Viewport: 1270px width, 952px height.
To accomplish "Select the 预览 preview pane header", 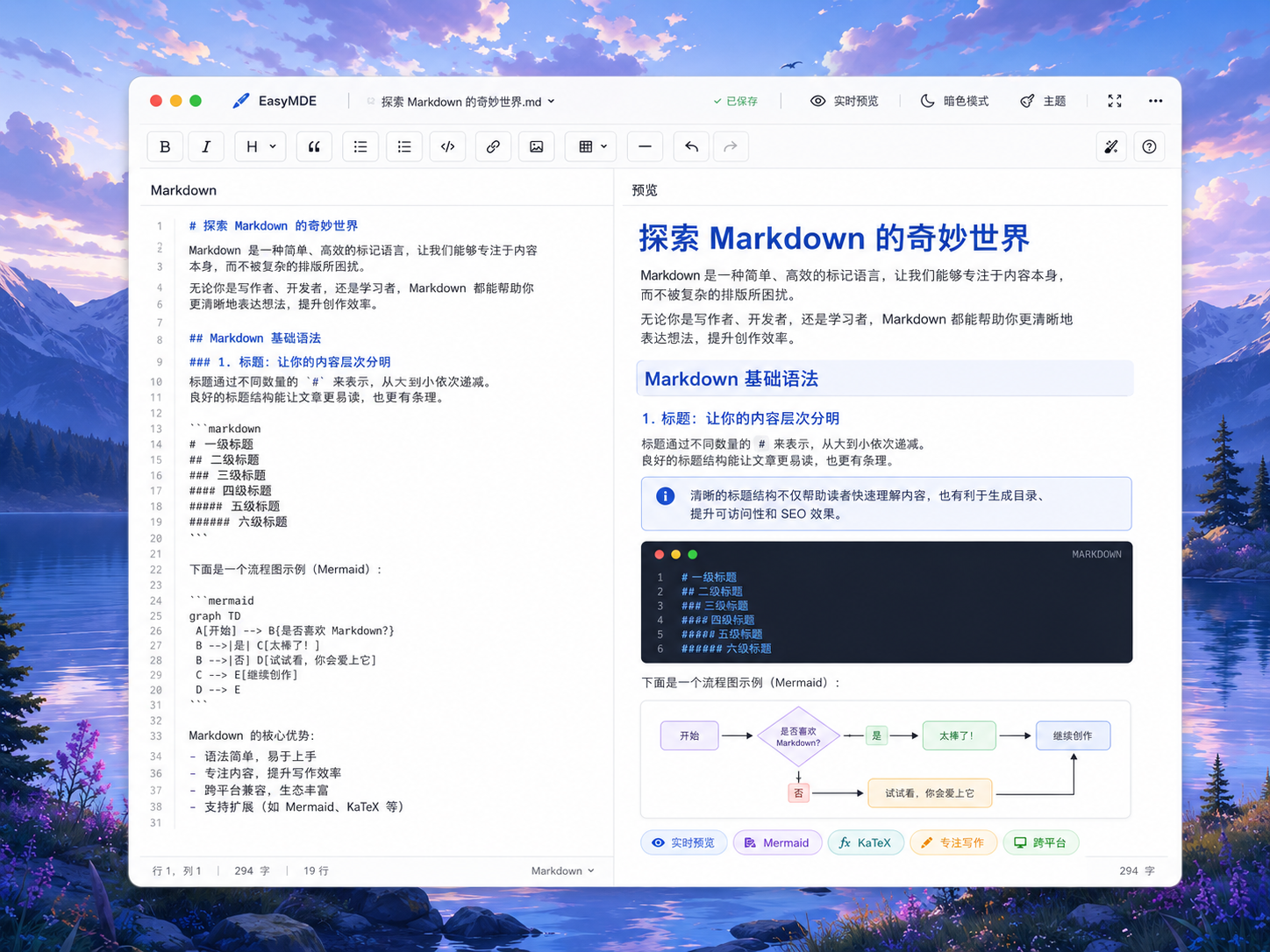I will click(645, 190).
